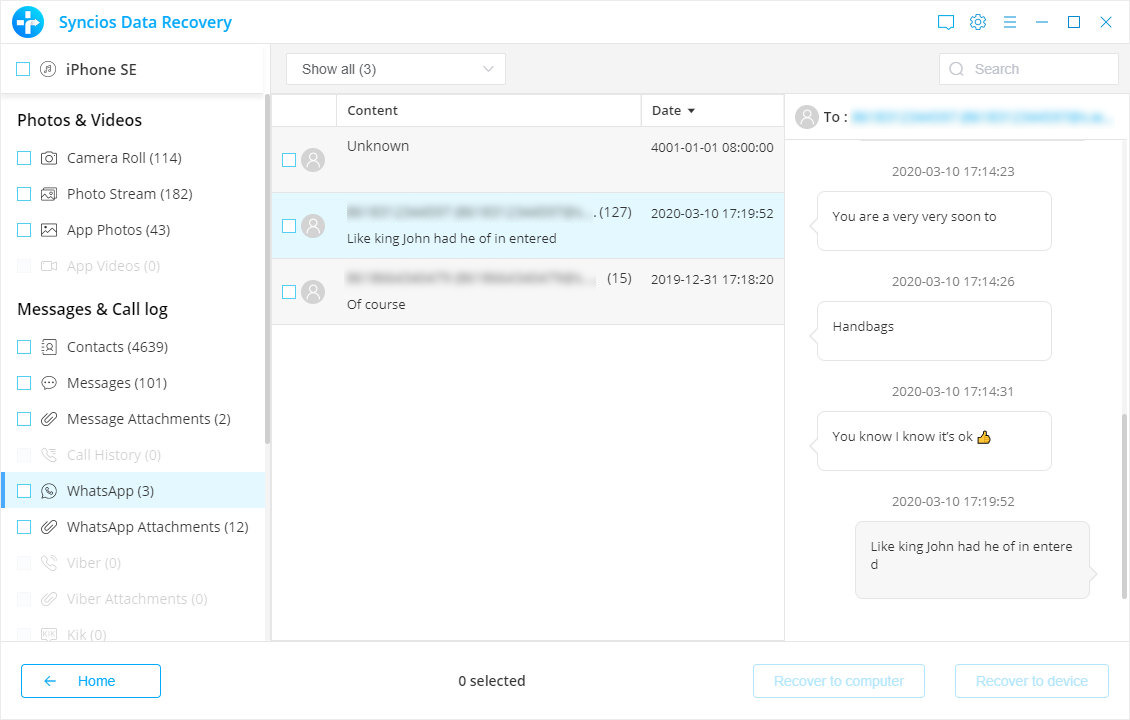Click the blurred recipient number after 'To :'
The image size is (1130, 720).
click(x=982, y=117)
